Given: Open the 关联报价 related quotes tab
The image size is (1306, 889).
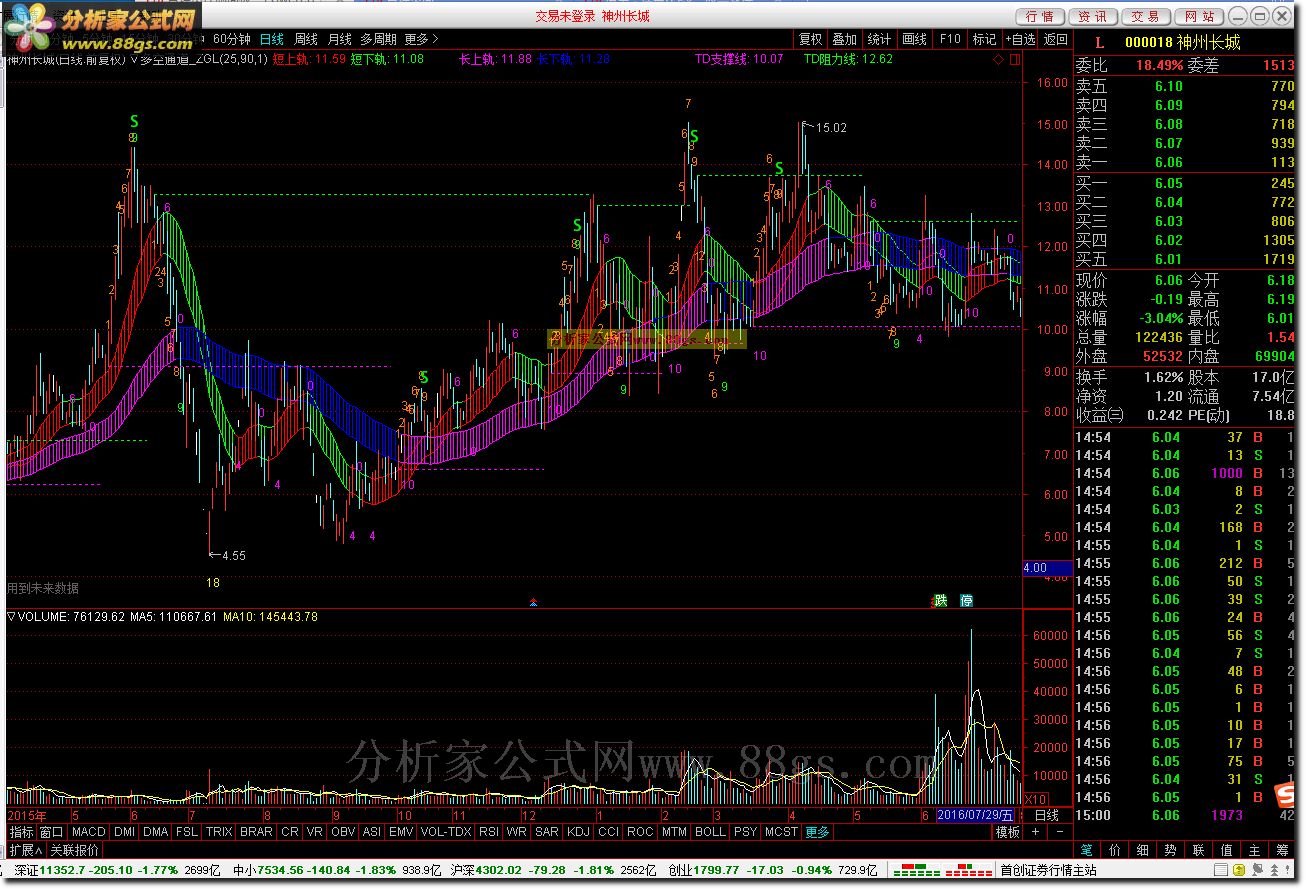Looking at the screenshot, I should point(75,850).
